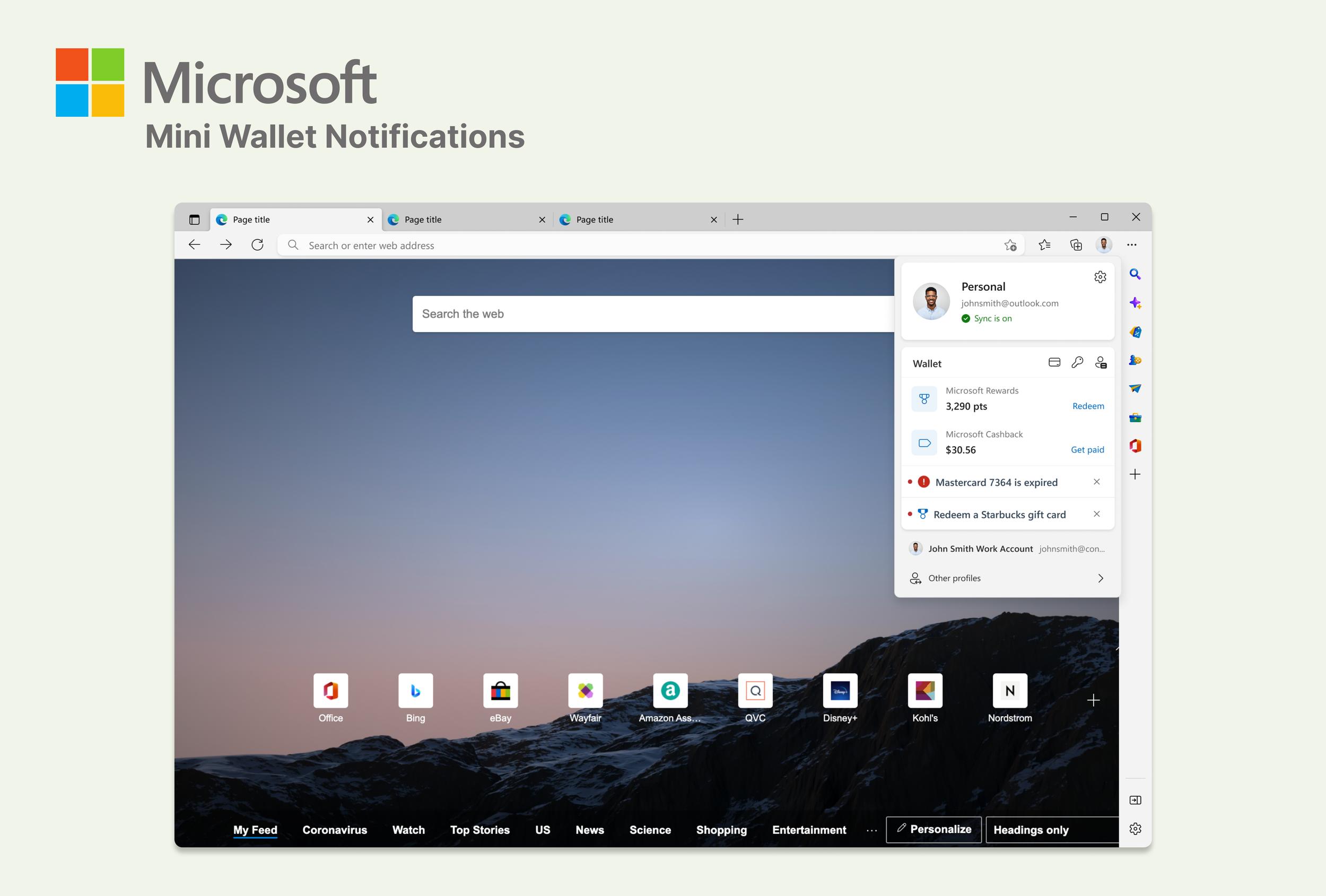Open the paper plane icon in sidebar
The width and height of the screenshot is (1326, 896).
1135,389
